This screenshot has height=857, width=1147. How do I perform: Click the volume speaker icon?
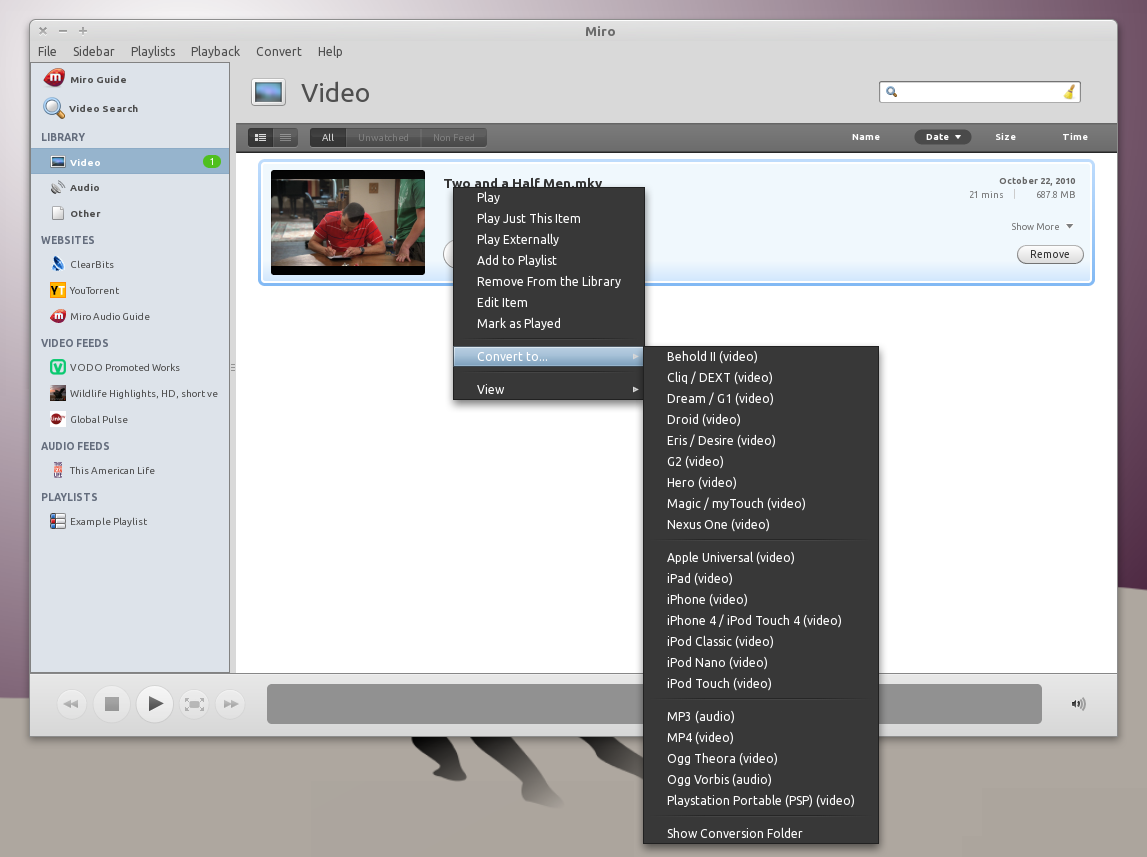click(1078, 703)
